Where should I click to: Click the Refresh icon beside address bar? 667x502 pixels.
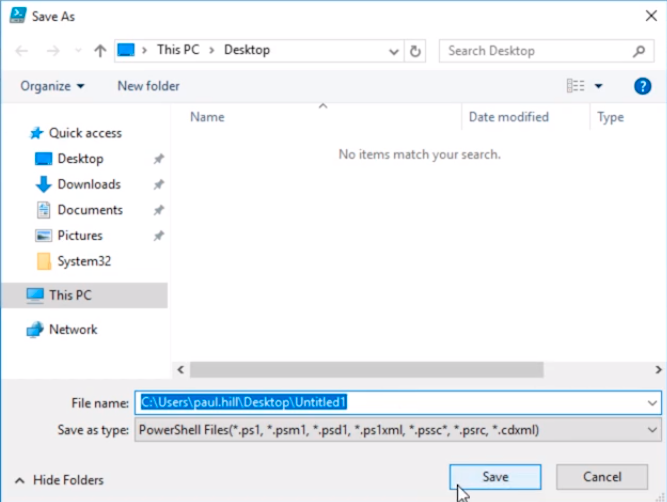(x=416, y=51)
